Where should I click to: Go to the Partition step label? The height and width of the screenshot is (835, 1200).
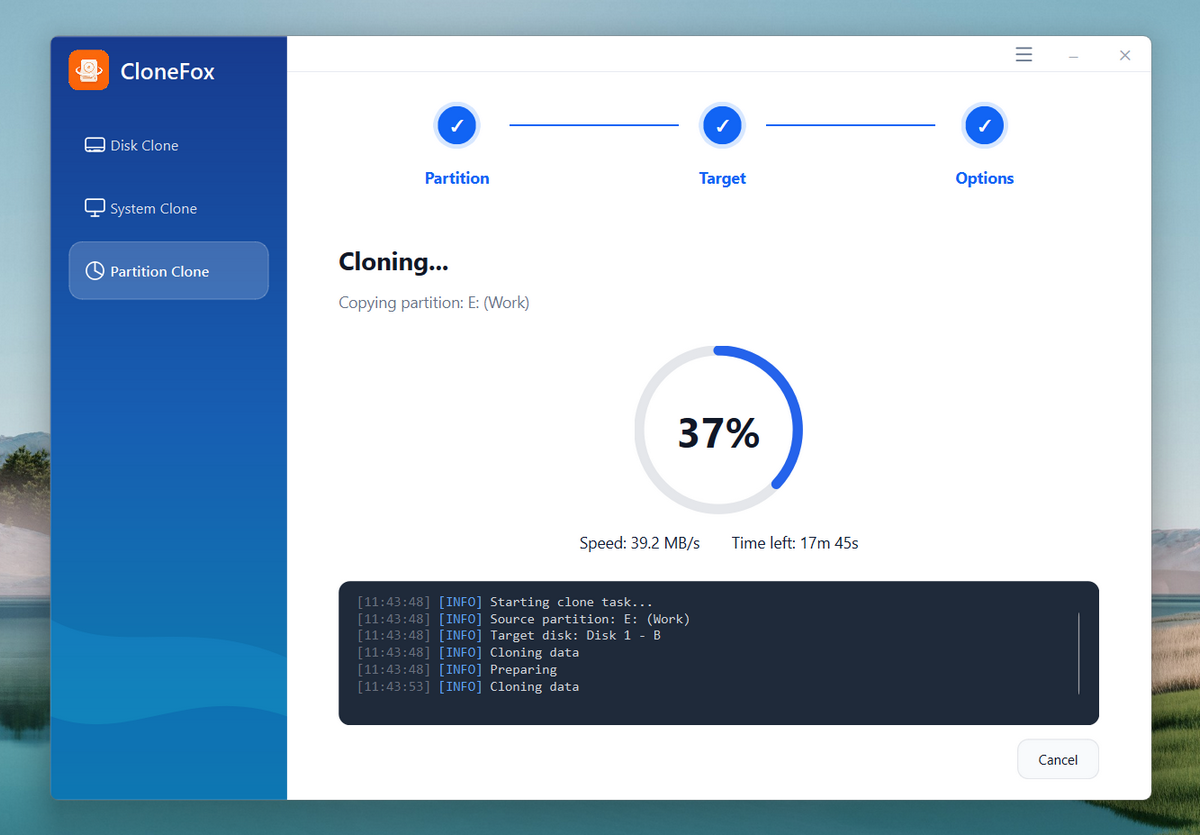457,178
